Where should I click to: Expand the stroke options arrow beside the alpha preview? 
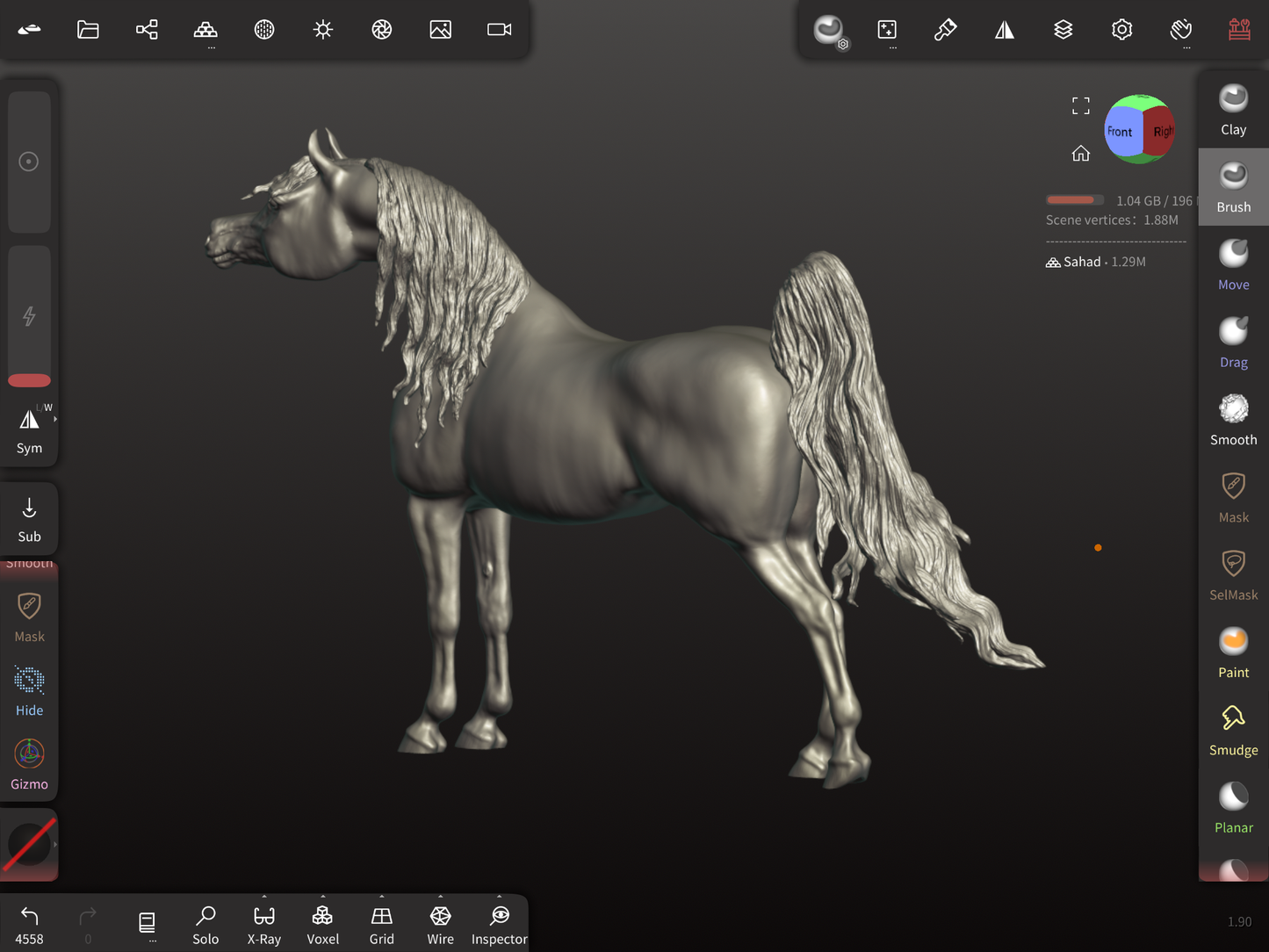tap(55, 844)
